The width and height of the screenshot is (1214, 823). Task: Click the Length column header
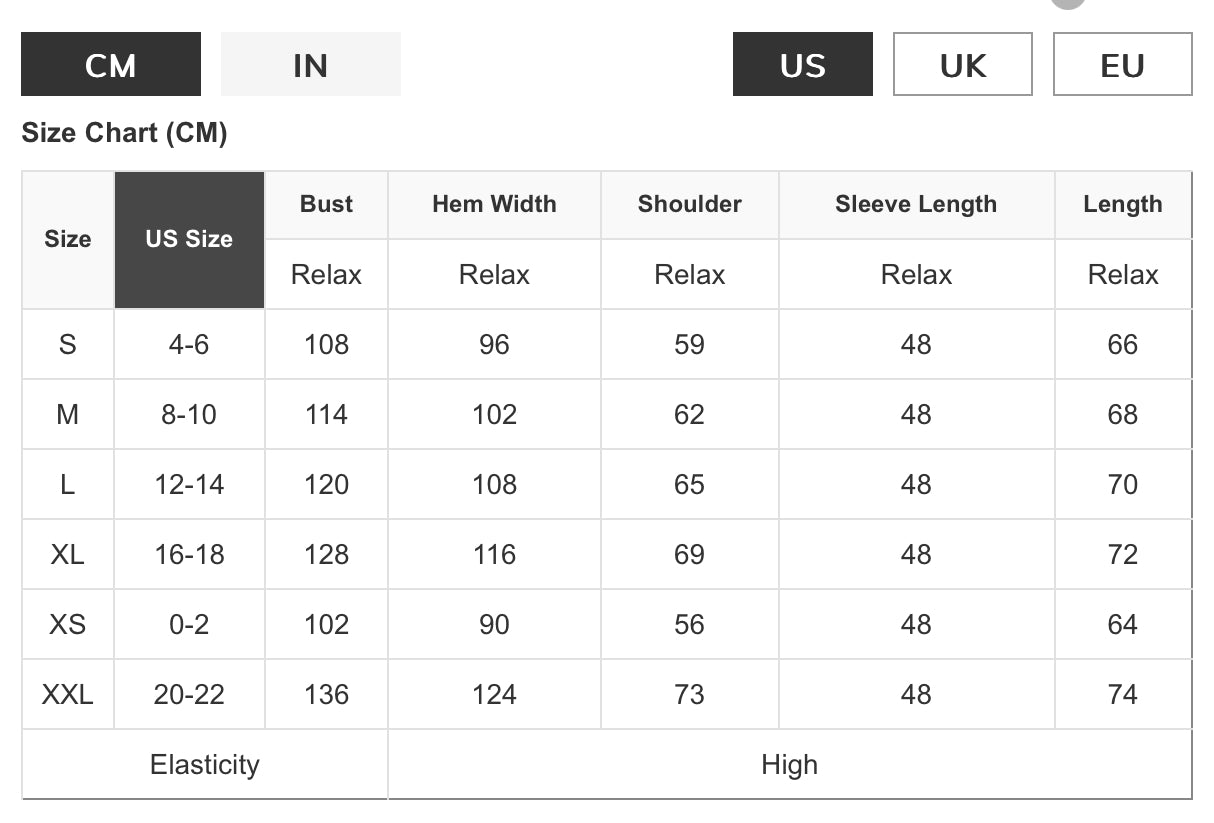1123,204
